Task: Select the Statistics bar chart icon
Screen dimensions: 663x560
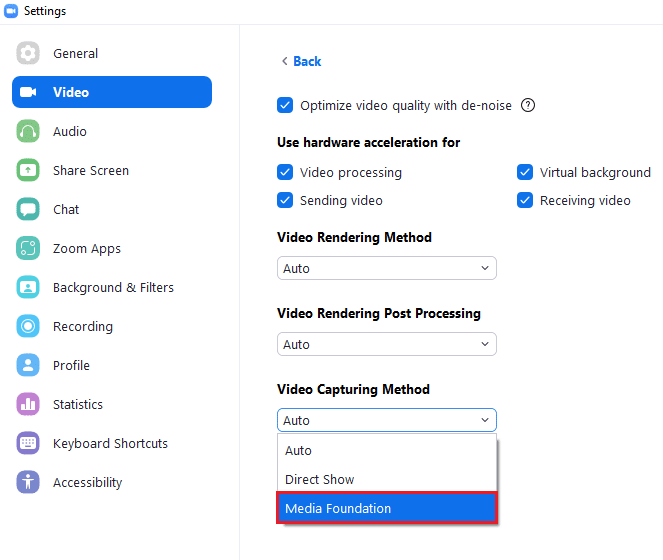Action: (x=28, y=404)
